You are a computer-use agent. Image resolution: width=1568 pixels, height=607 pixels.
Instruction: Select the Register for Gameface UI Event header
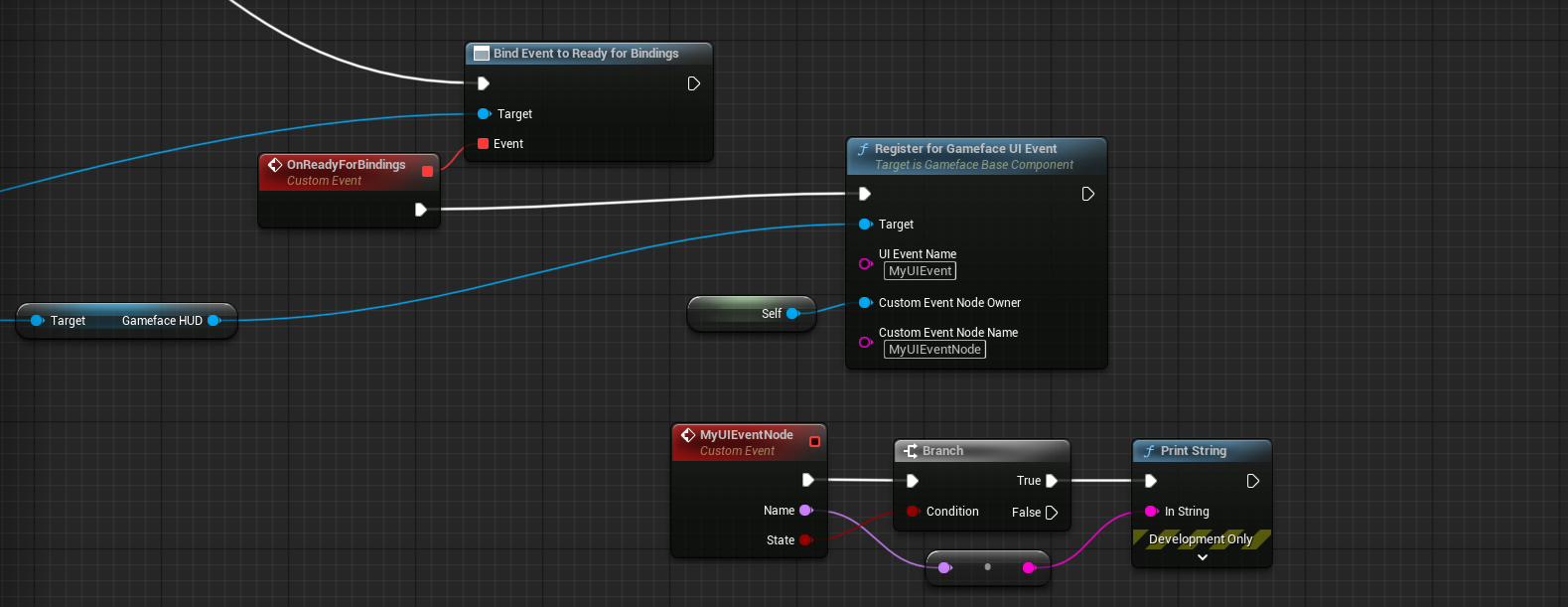[965, 149]
